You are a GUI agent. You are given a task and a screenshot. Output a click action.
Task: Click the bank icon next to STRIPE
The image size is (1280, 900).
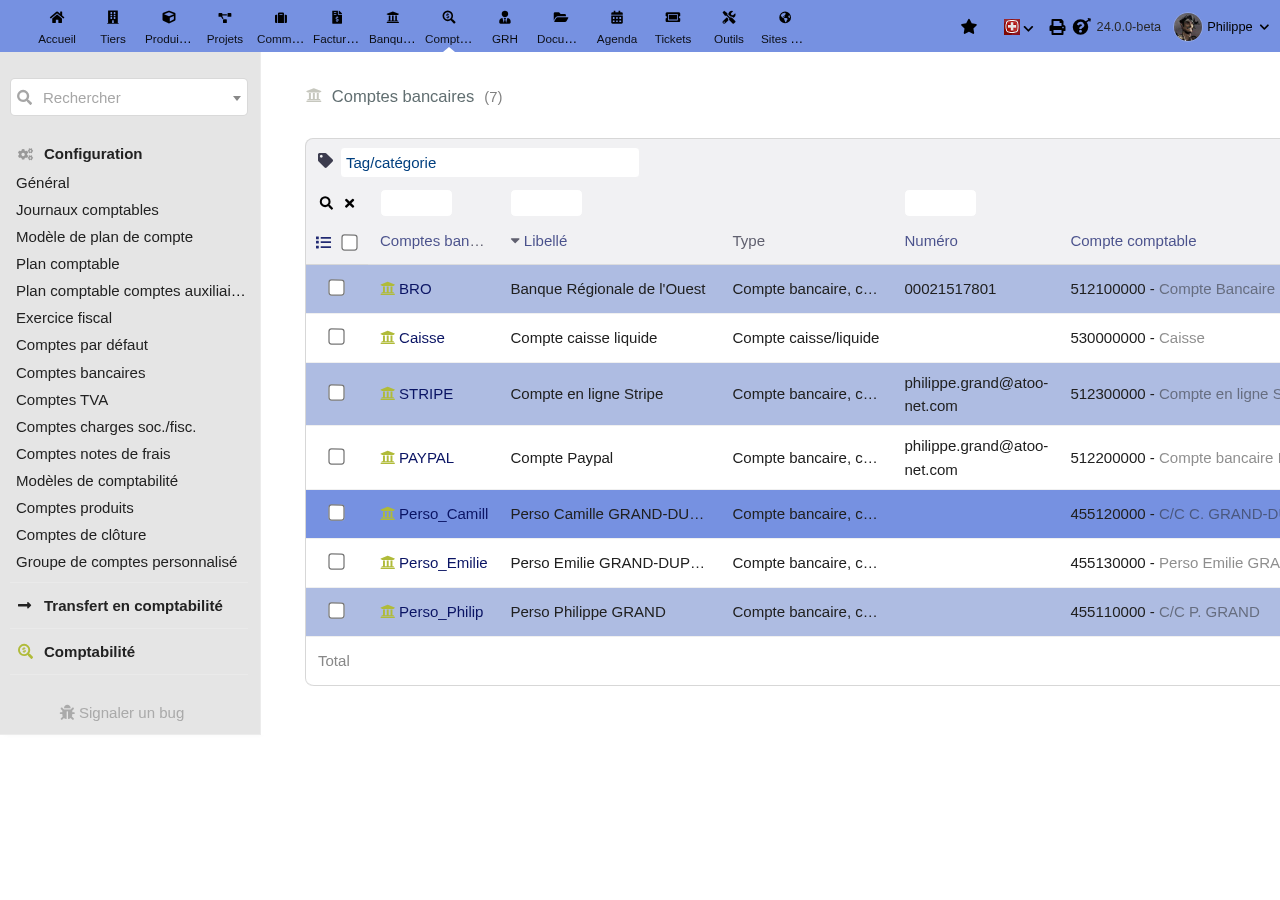click(388, 394)
